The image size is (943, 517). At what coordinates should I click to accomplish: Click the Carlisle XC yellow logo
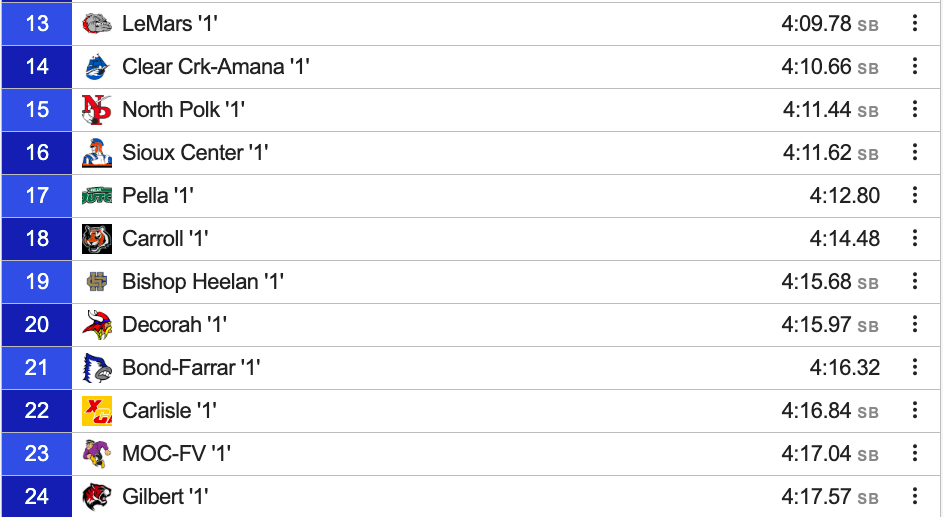click(97, 411)
